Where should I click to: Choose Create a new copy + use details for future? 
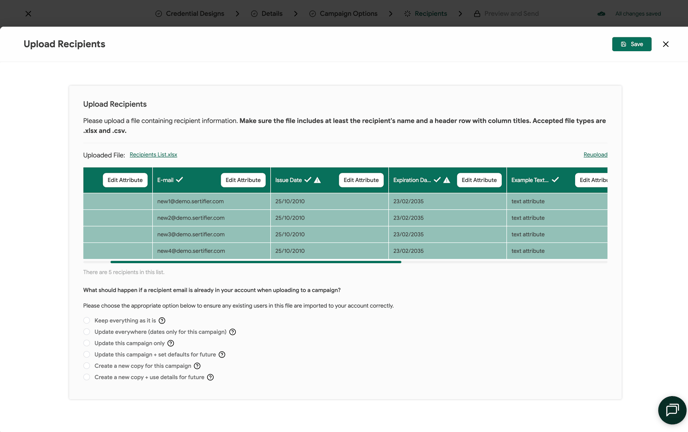pos(87,377)
